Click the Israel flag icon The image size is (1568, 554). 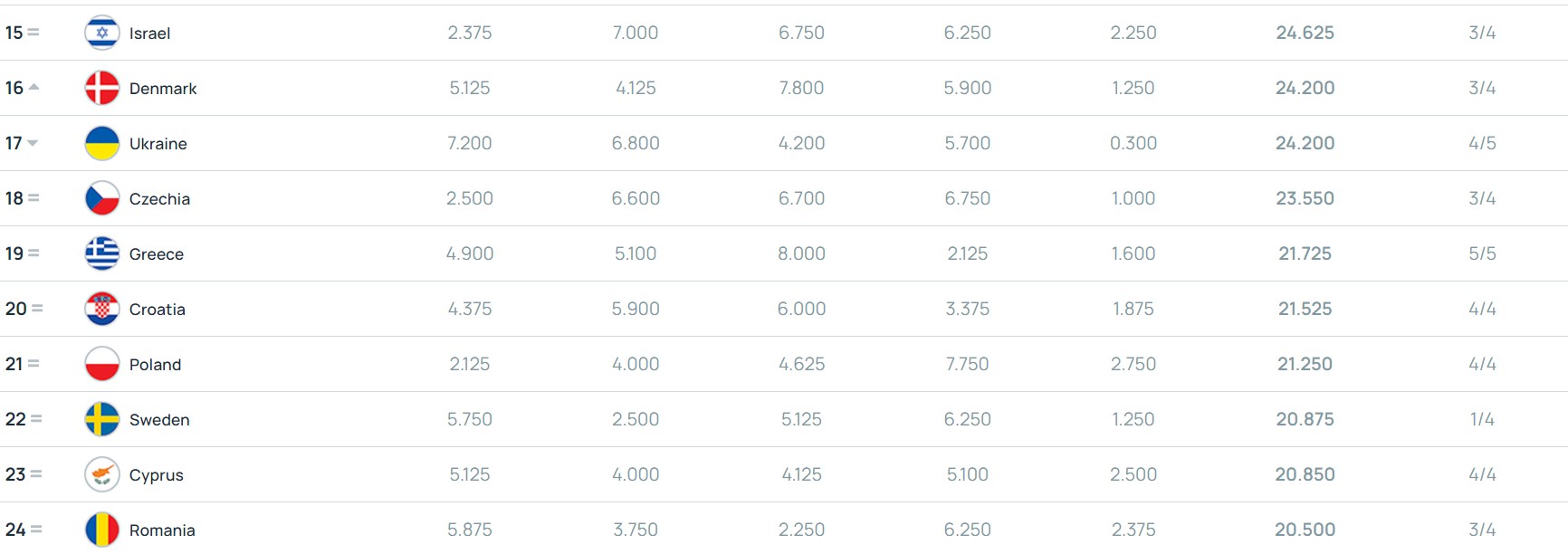point(102,33)
